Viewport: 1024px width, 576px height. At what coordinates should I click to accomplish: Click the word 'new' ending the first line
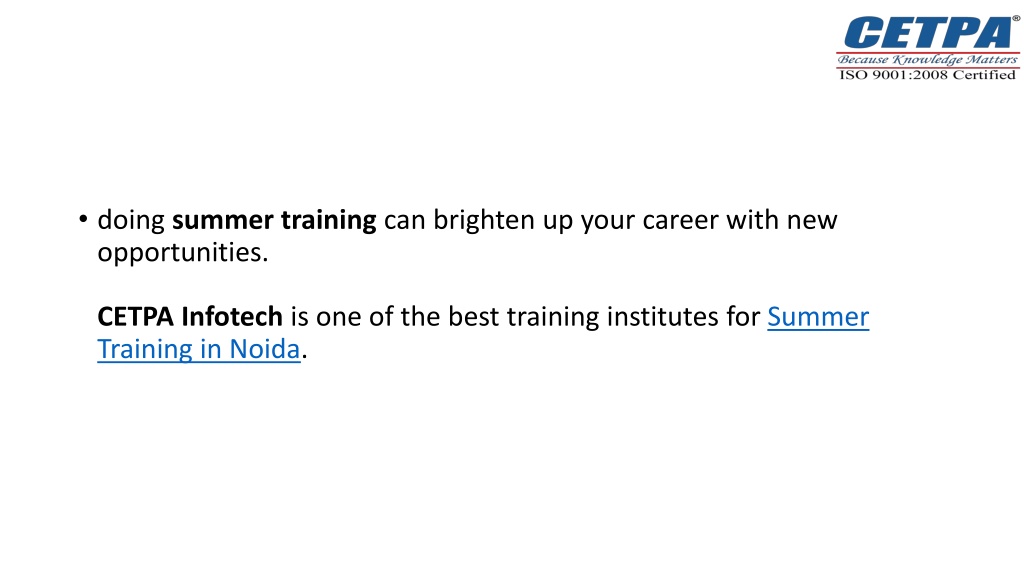click(812, 221)
